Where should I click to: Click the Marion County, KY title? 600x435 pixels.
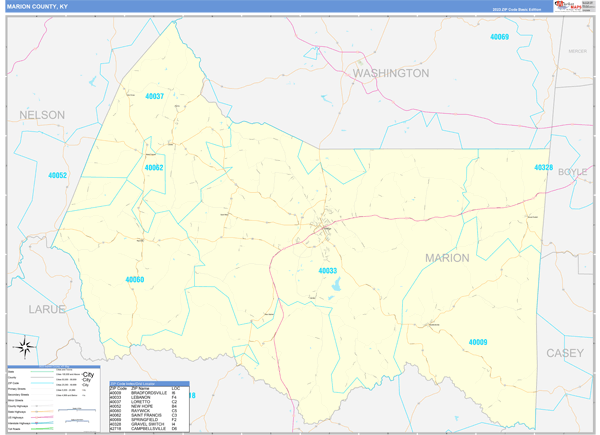(40, 6)
